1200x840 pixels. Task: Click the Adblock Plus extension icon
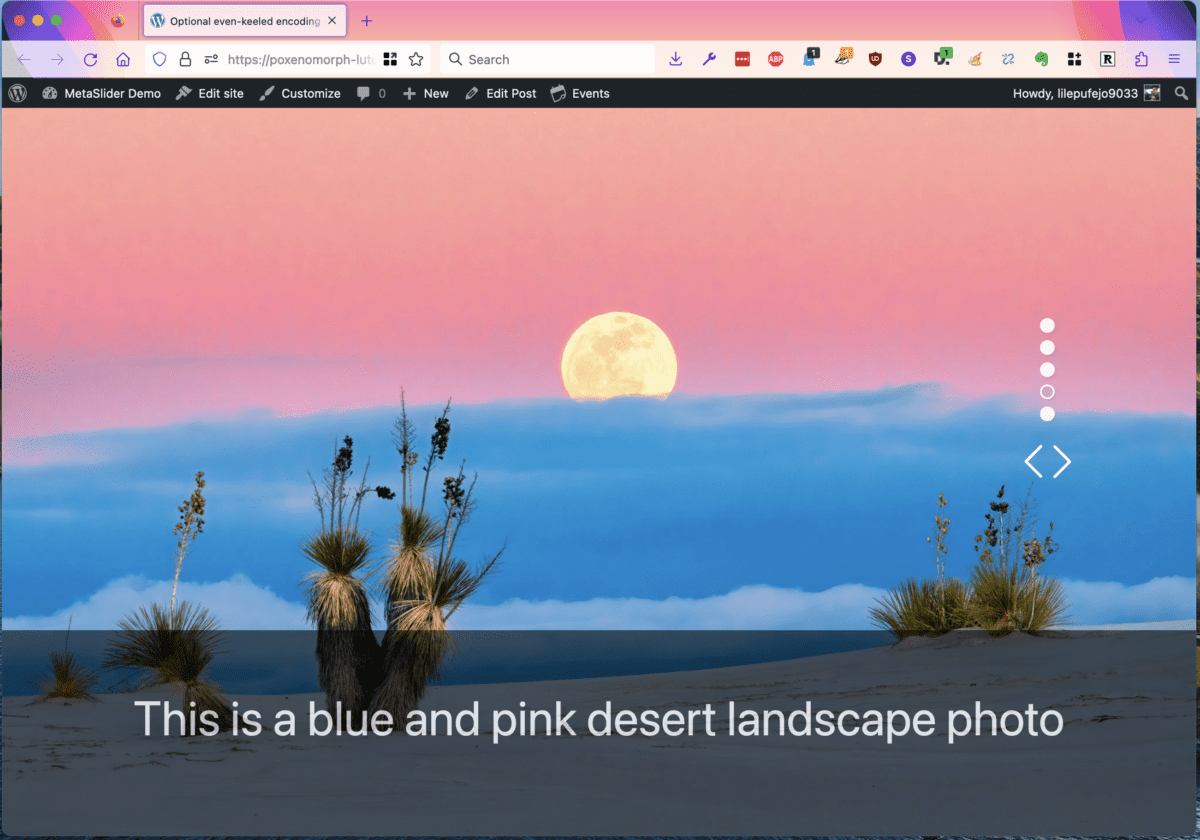776,59
